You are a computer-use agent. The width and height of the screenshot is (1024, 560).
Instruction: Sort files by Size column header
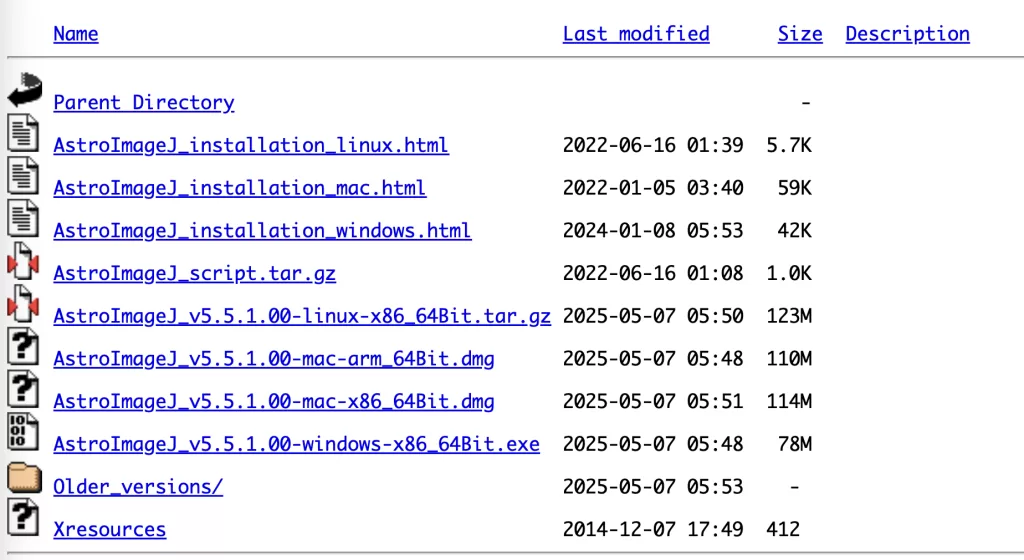800,34
